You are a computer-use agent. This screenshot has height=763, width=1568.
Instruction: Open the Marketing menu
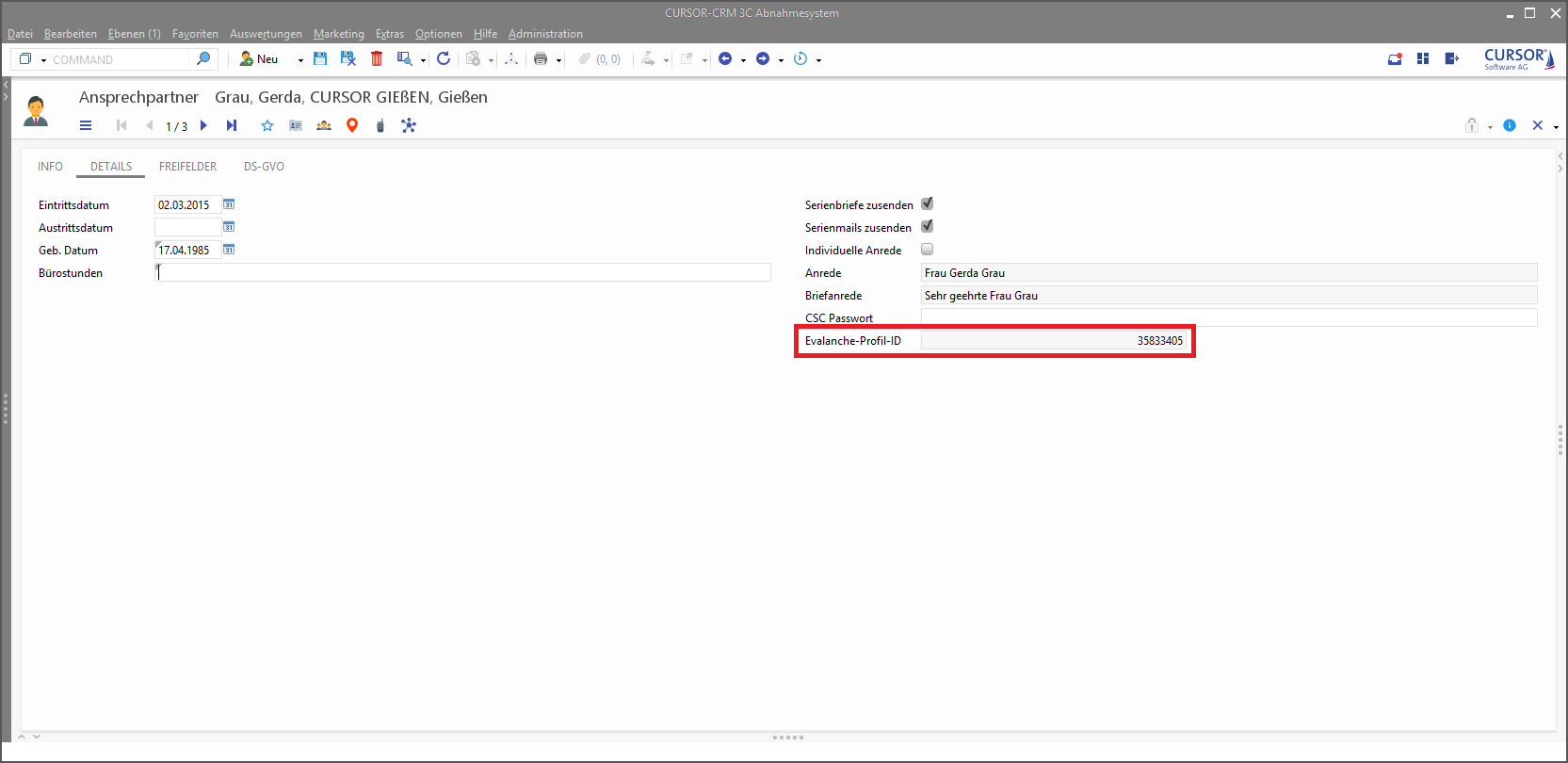338,34
